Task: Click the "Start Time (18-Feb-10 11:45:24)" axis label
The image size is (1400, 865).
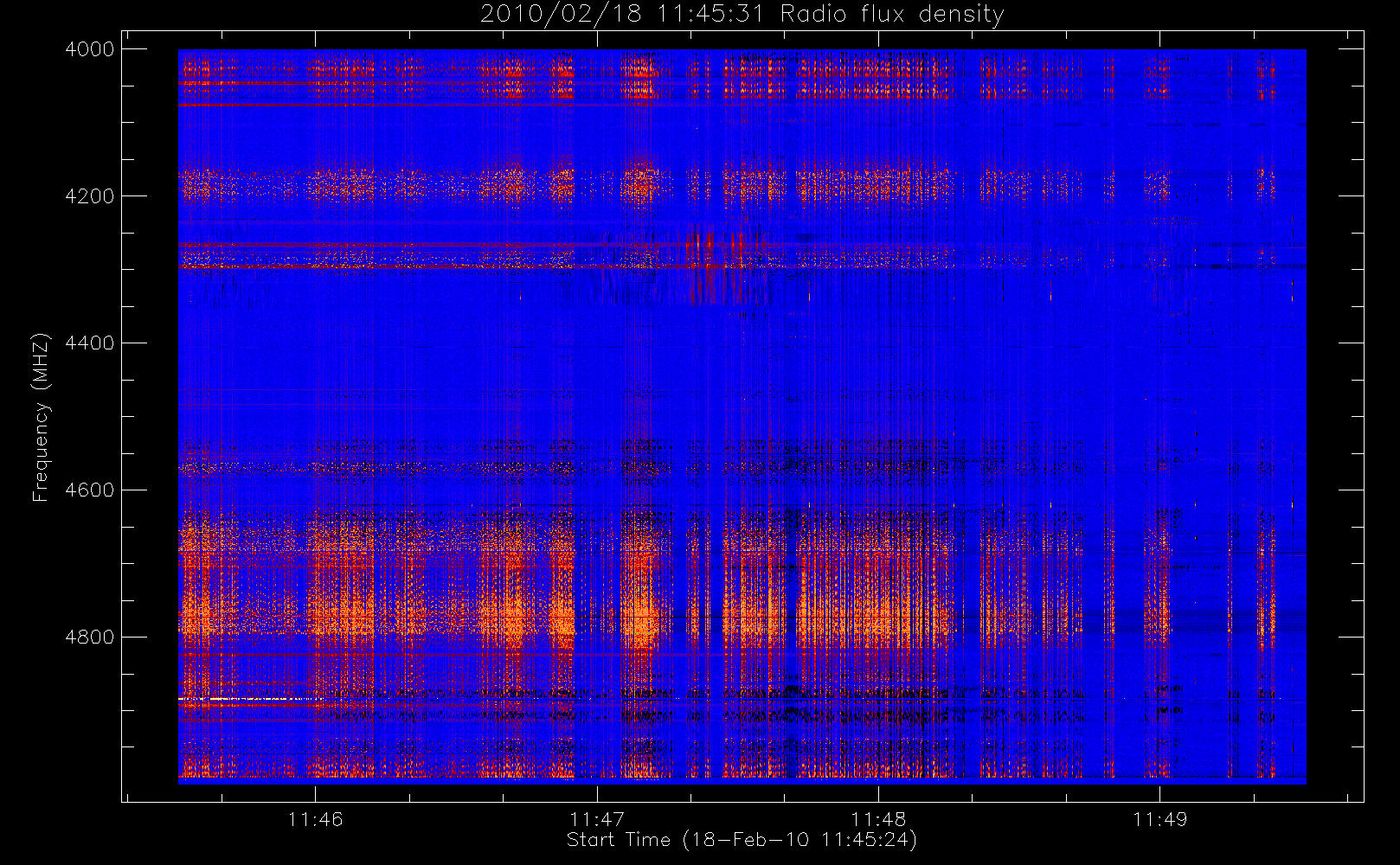Action: [742, 840]
